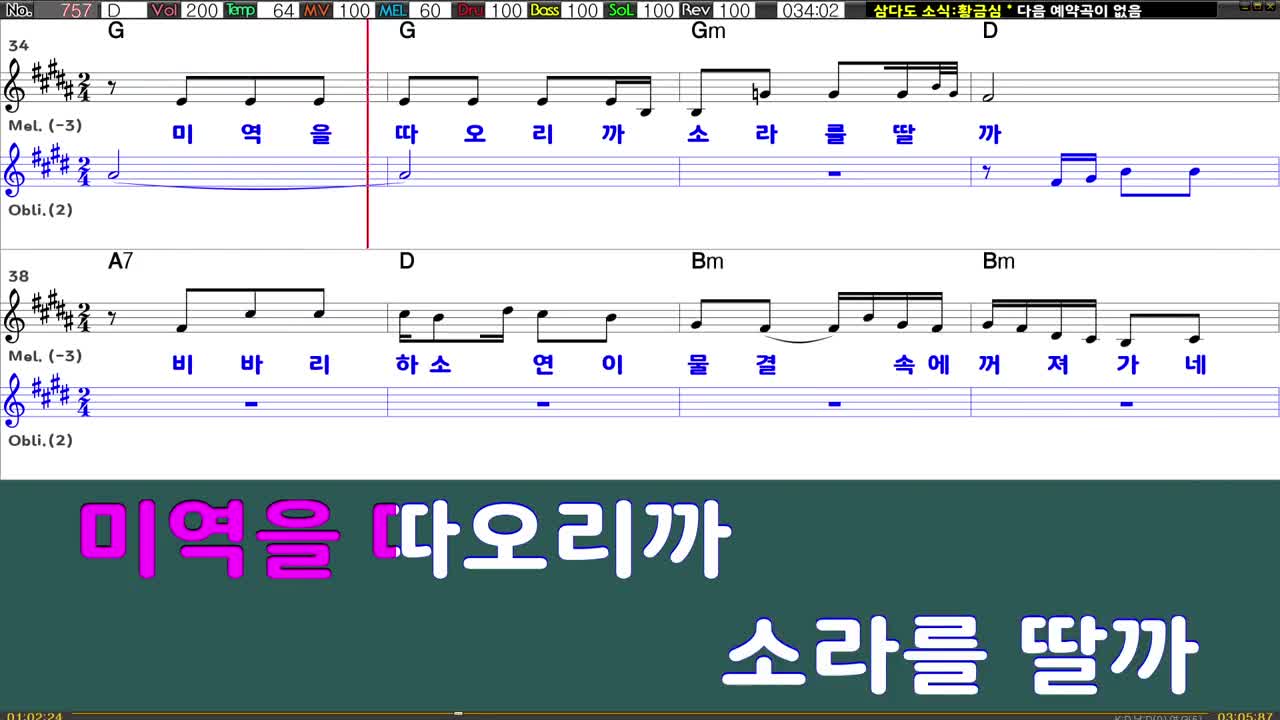Click the red Vol label

pos(165,10)
